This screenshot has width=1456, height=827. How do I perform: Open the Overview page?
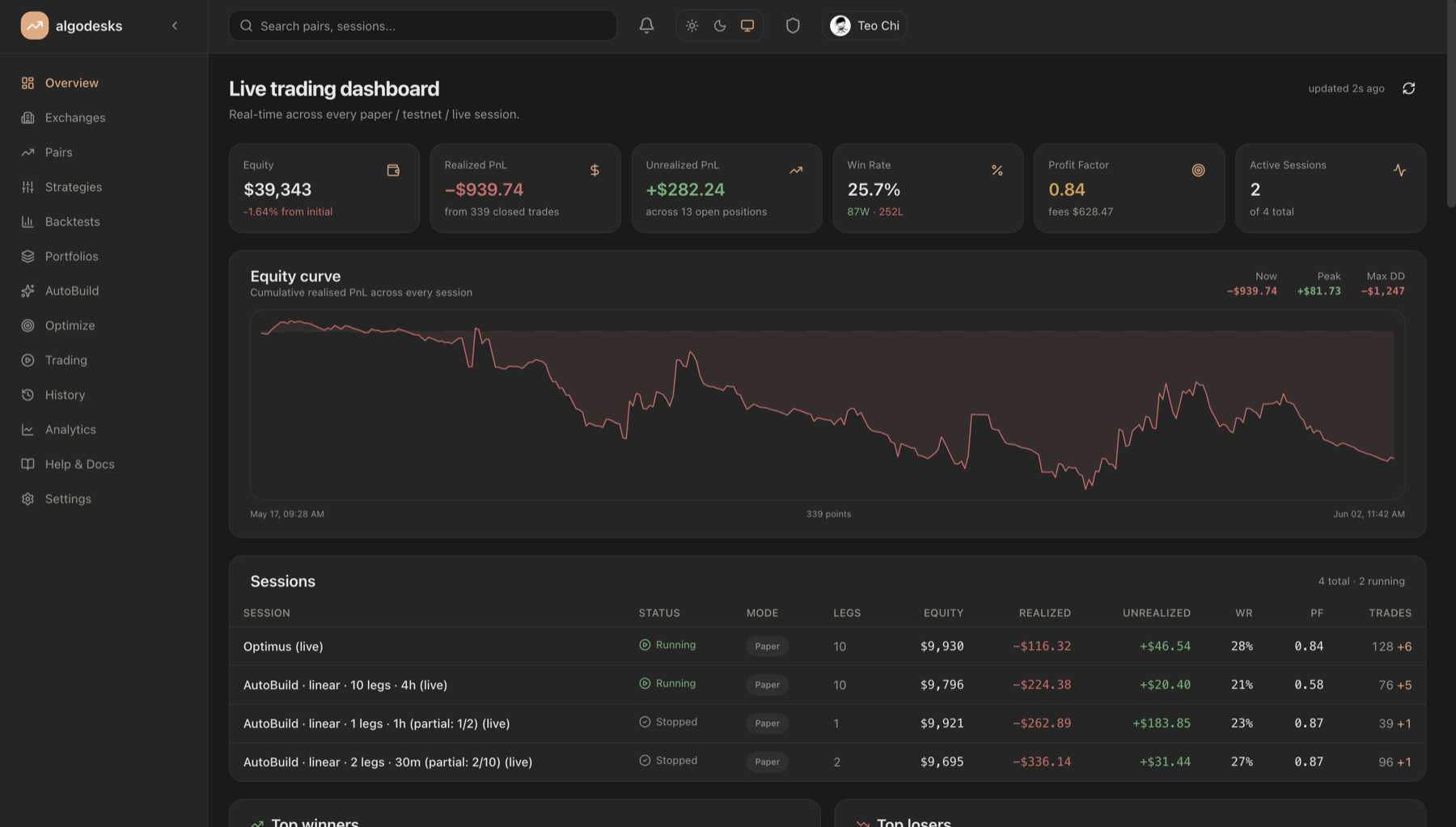(x=104, y=83)
